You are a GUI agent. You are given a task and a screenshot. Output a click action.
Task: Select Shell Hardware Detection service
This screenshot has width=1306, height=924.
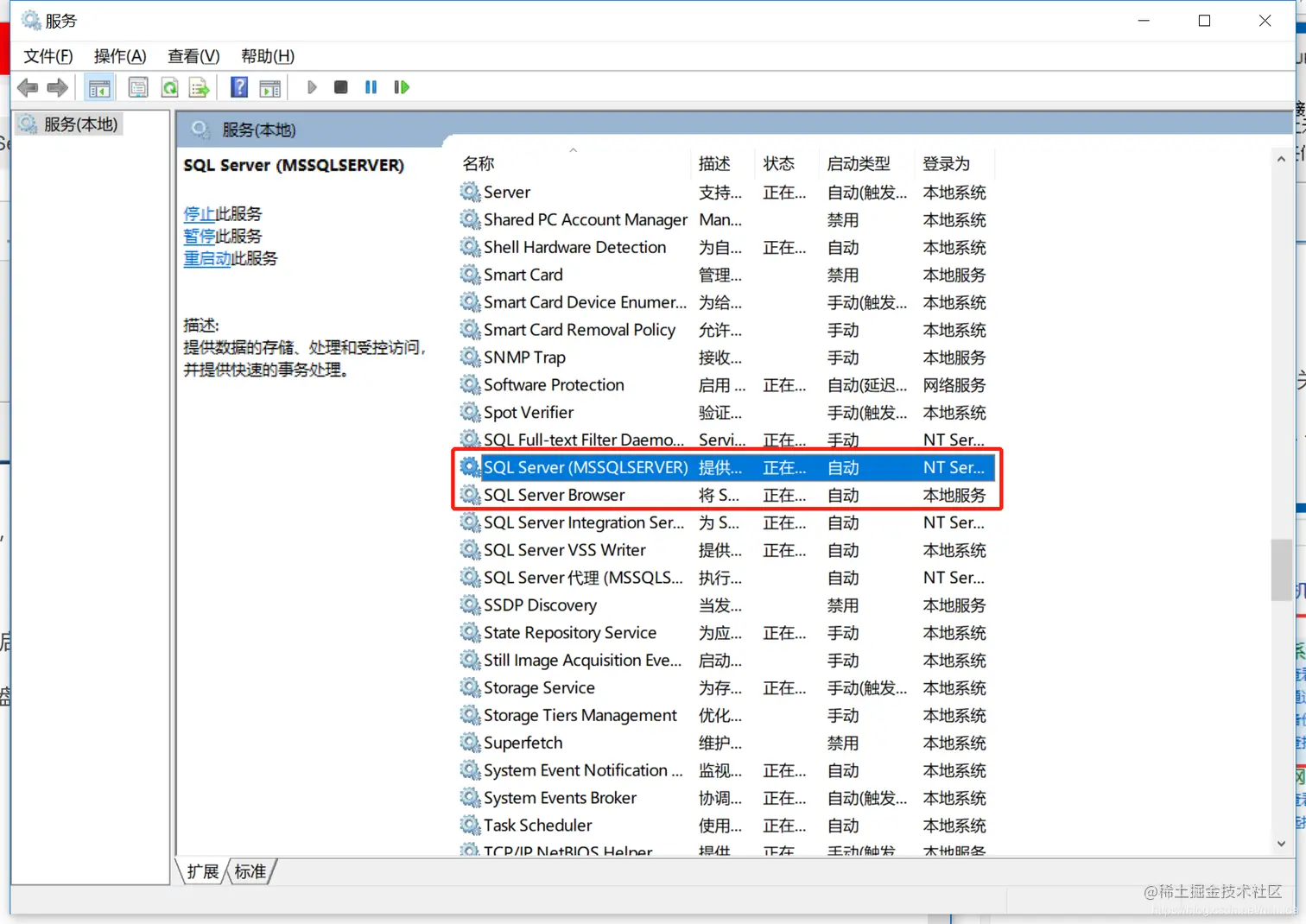[x=726, y=247]
